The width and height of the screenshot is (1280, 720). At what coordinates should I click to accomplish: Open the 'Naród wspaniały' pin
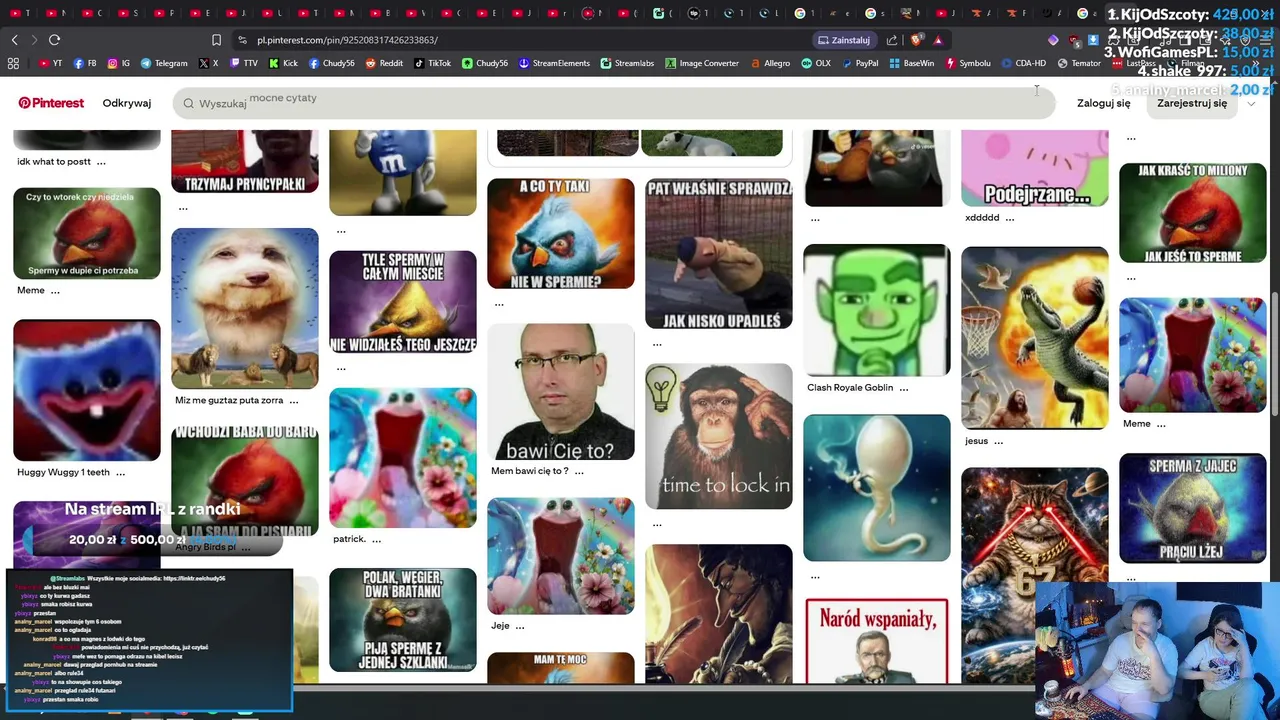pos(877,641)
